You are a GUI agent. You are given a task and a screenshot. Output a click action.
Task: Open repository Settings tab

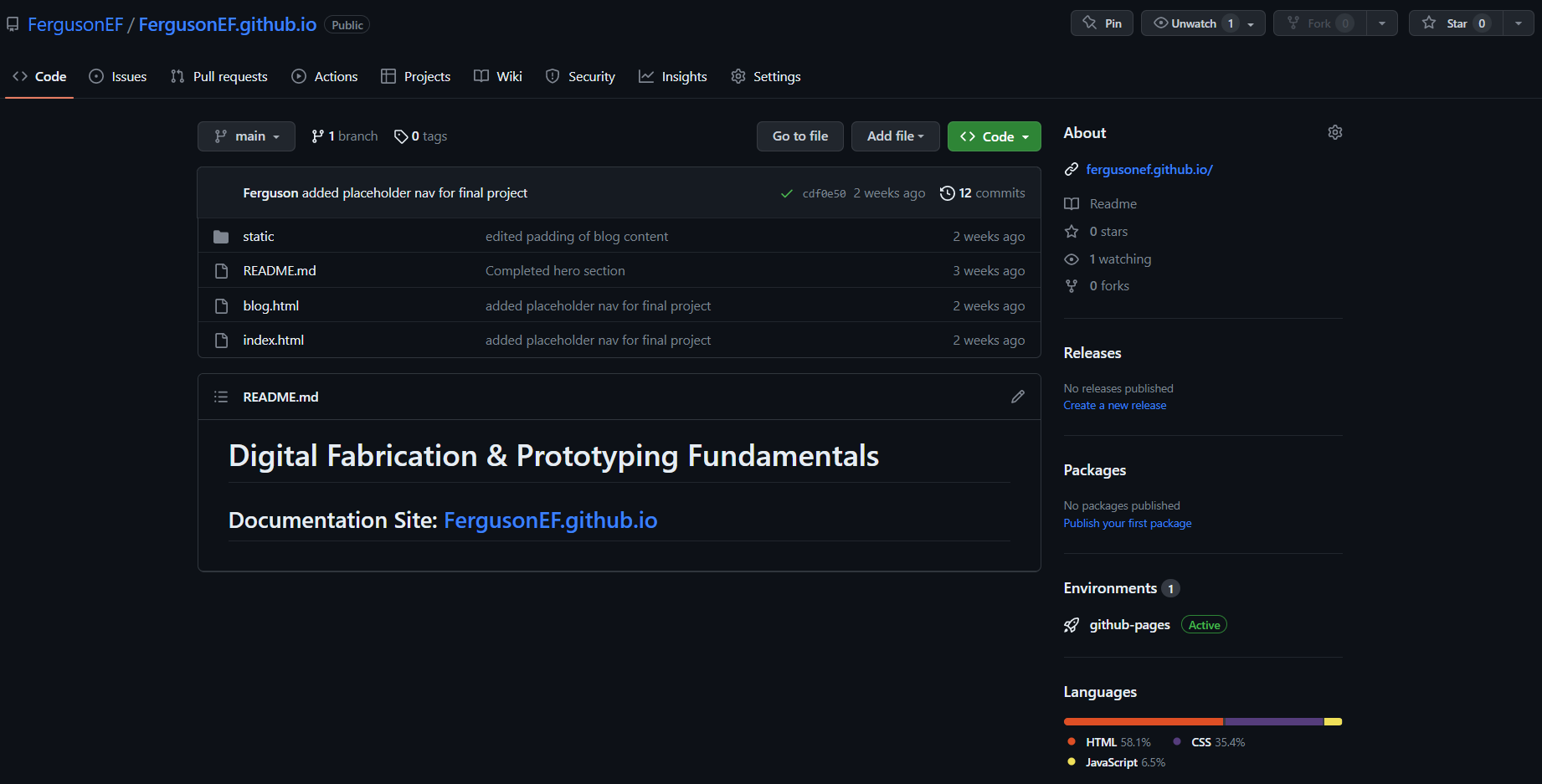point(766,77)
